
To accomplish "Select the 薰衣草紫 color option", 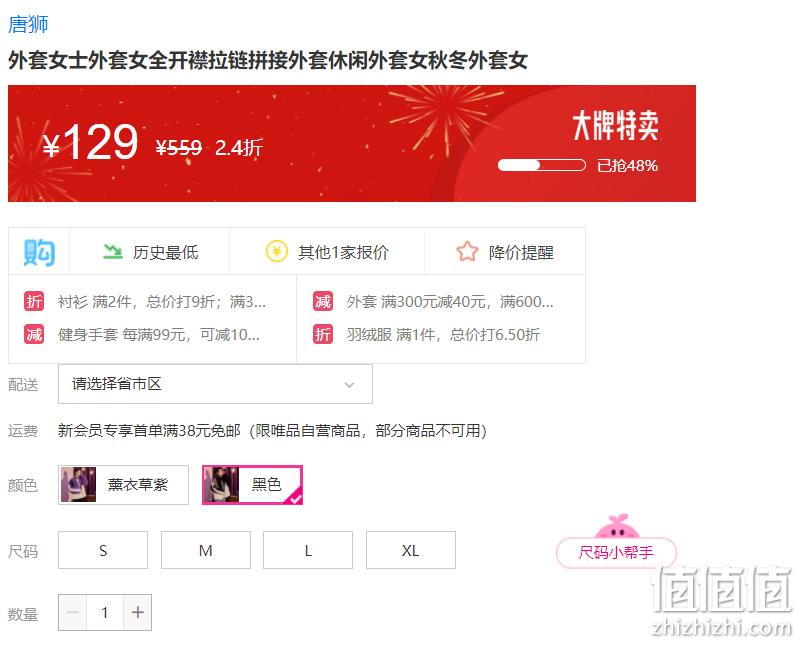I will (123, 485).
